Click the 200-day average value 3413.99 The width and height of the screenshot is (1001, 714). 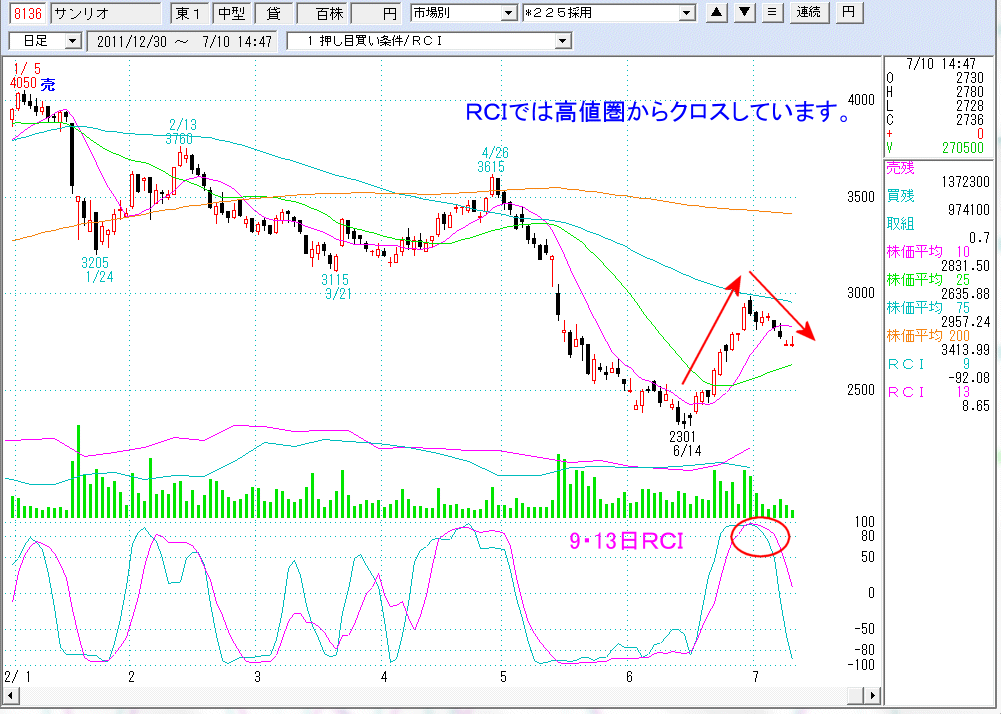[x=965, y=350]
